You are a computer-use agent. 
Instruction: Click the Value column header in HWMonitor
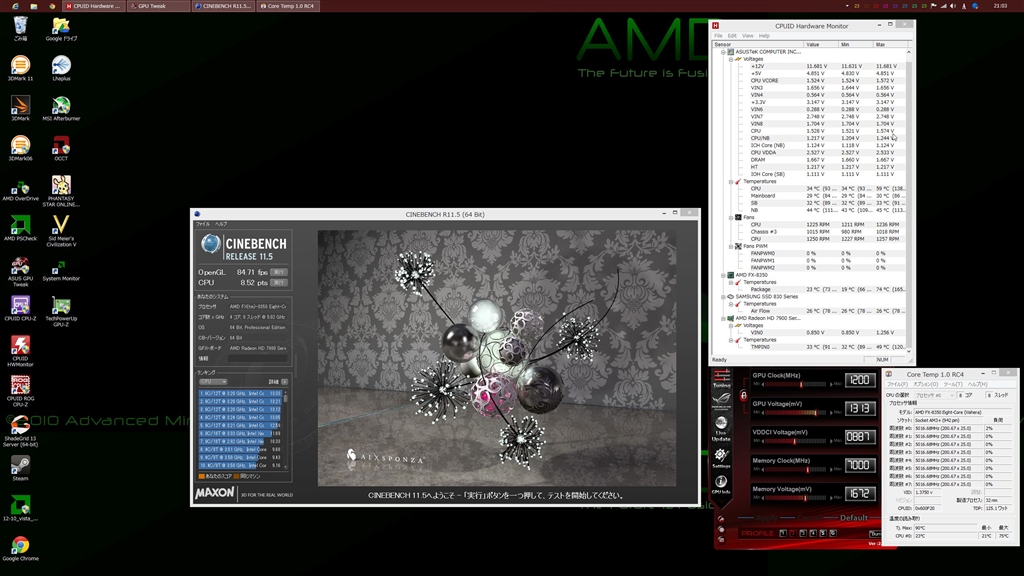coord(821,44)
